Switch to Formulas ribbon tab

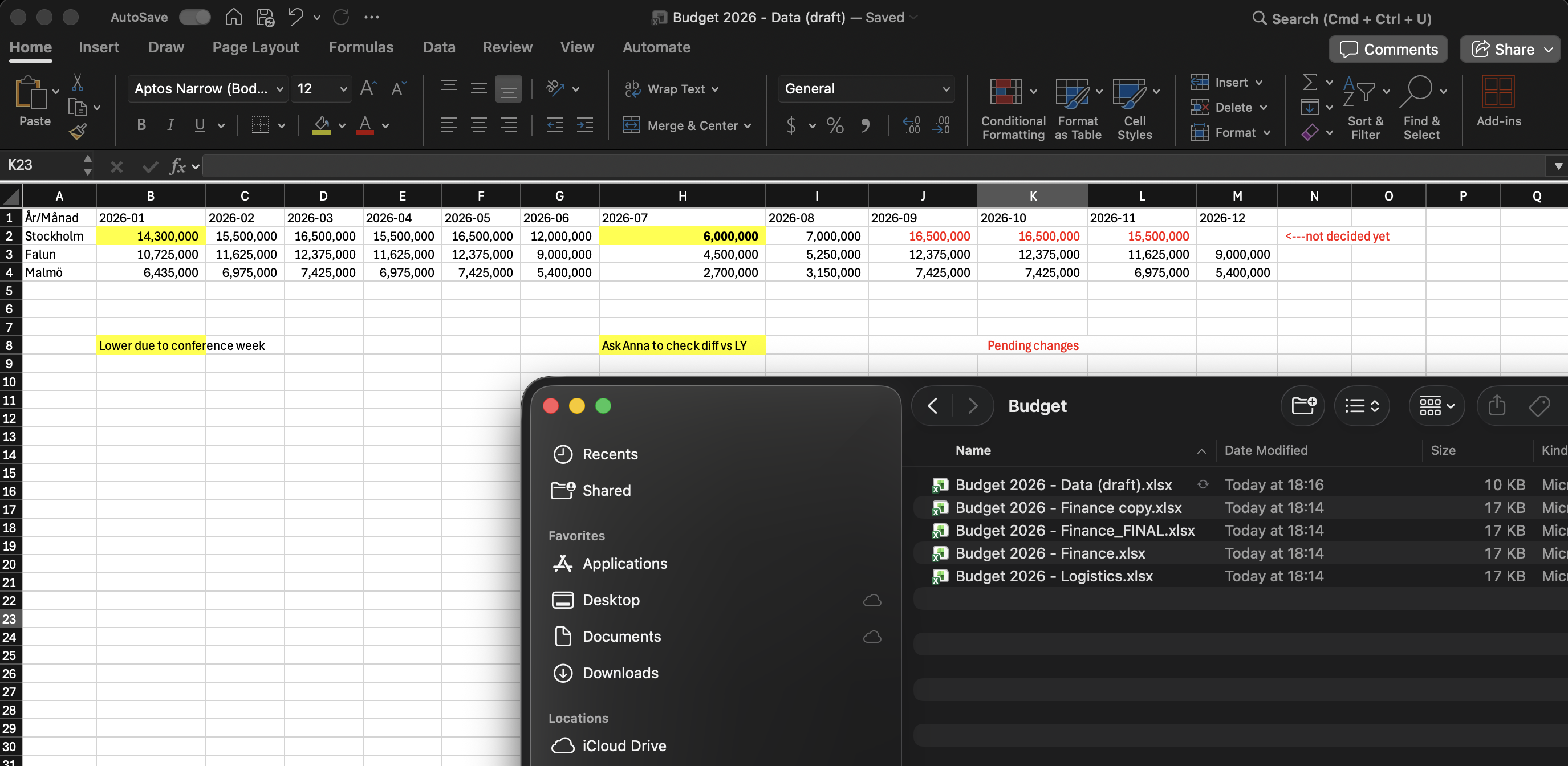(361, 47)
